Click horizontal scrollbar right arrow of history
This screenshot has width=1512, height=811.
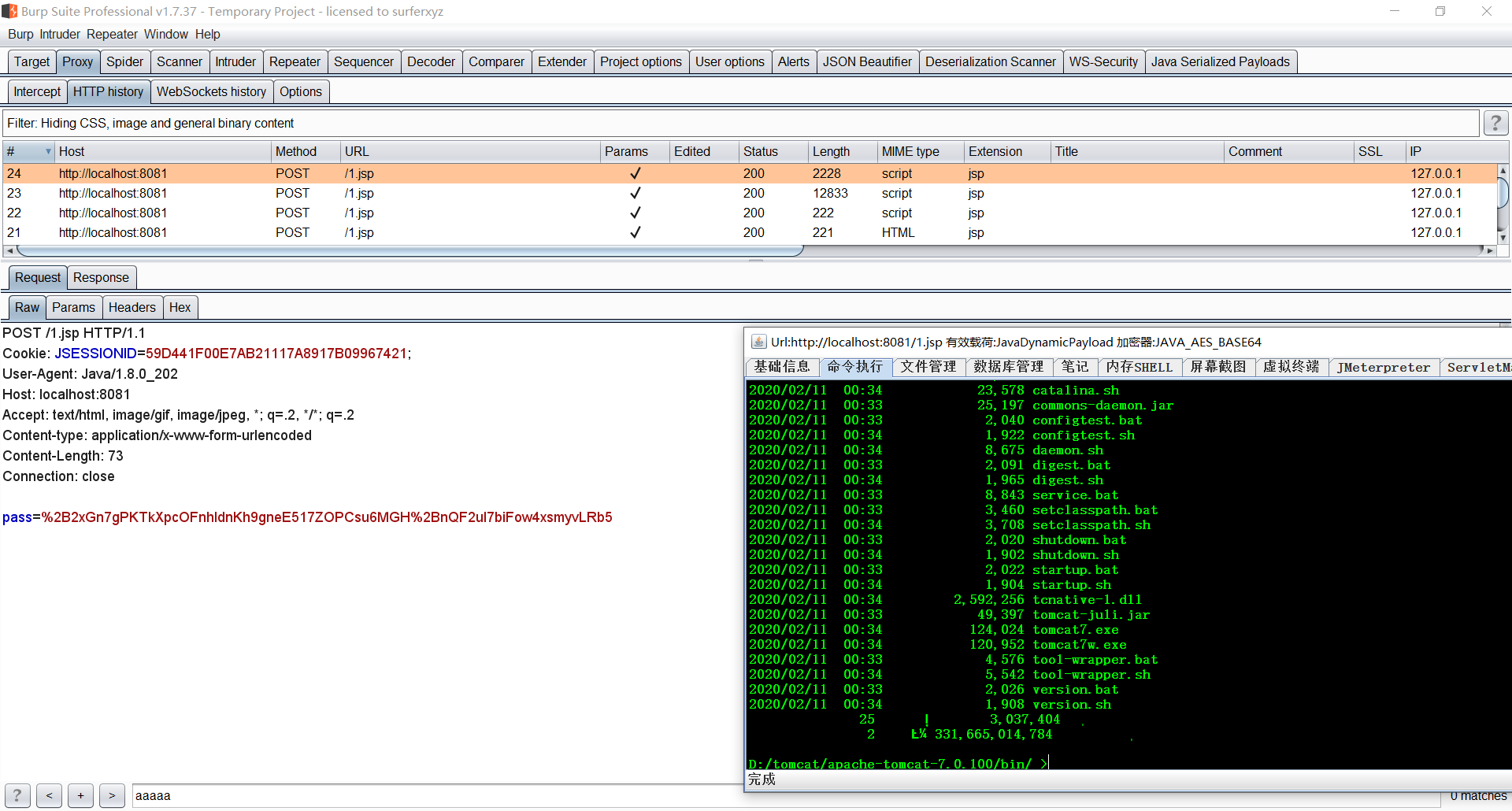click(x=1489, y=250)
